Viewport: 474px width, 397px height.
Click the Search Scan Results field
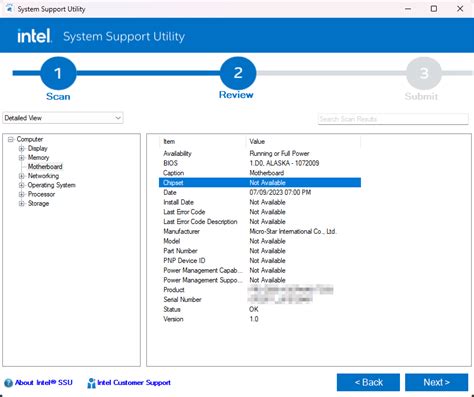point(393,119)
